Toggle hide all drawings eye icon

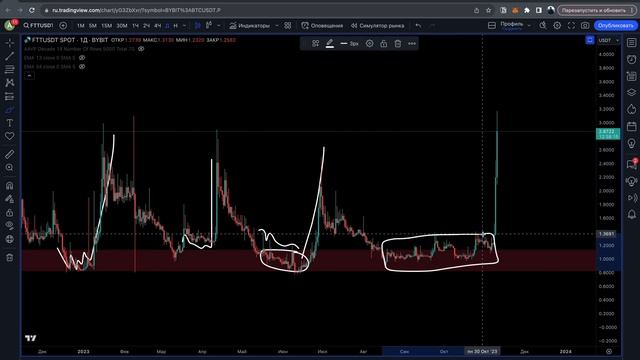pos(9,226)
